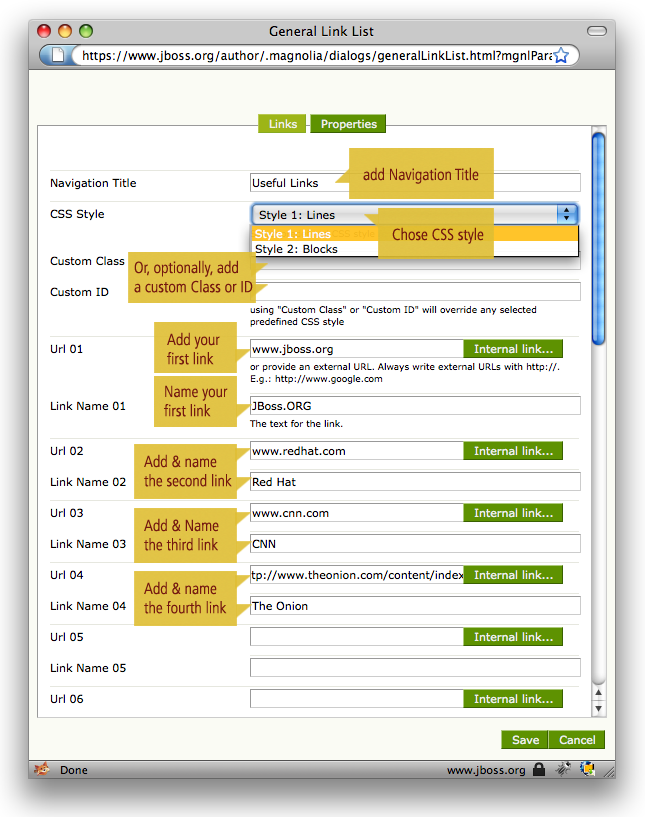Switch to the Properties tab
The height and width of the screenshot is (817, 645).
[x=348, y=124]
